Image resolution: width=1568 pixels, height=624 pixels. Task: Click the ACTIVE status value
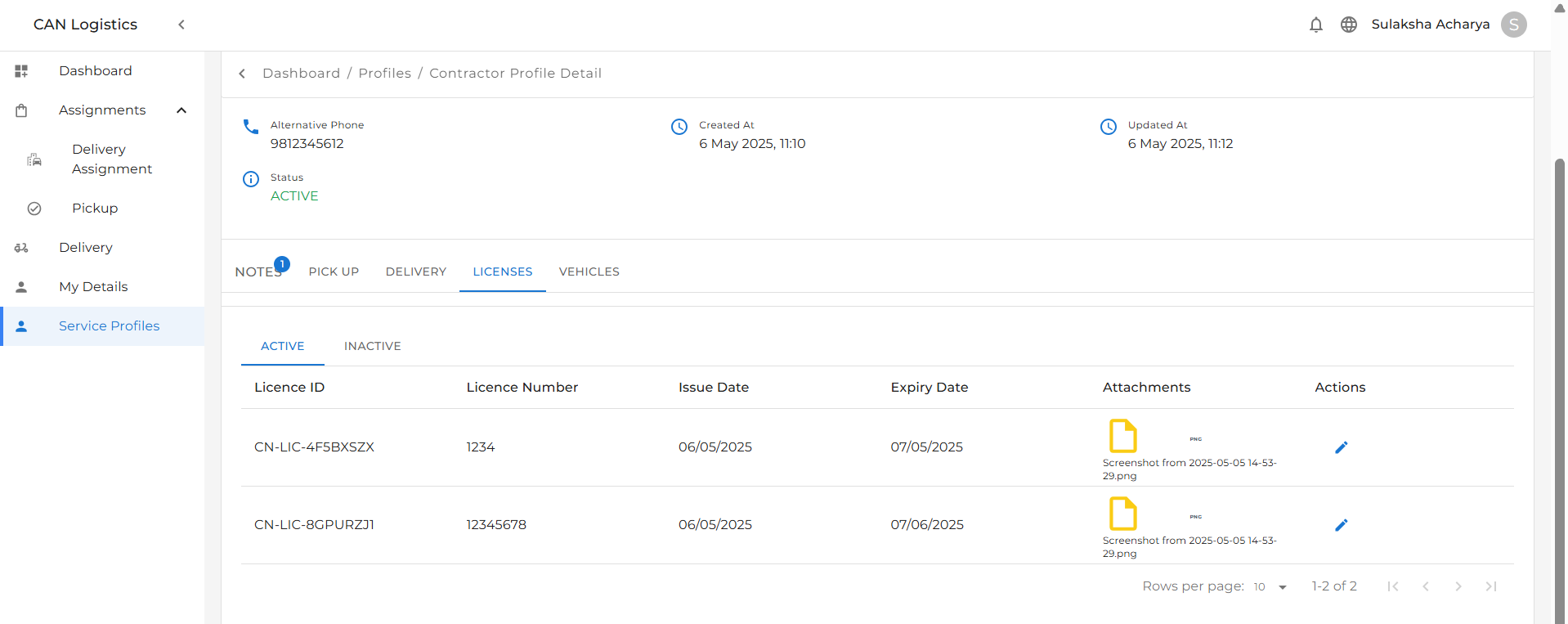[294, 196]
